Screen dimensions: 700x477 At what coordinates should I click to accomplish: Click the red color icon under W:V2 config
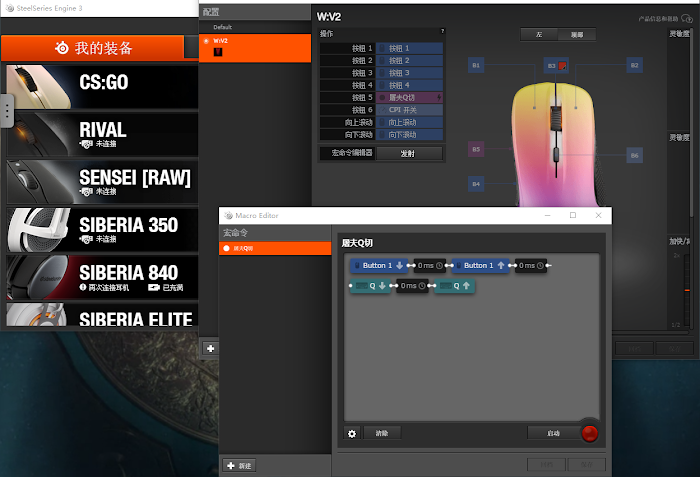tap(218, 52)
